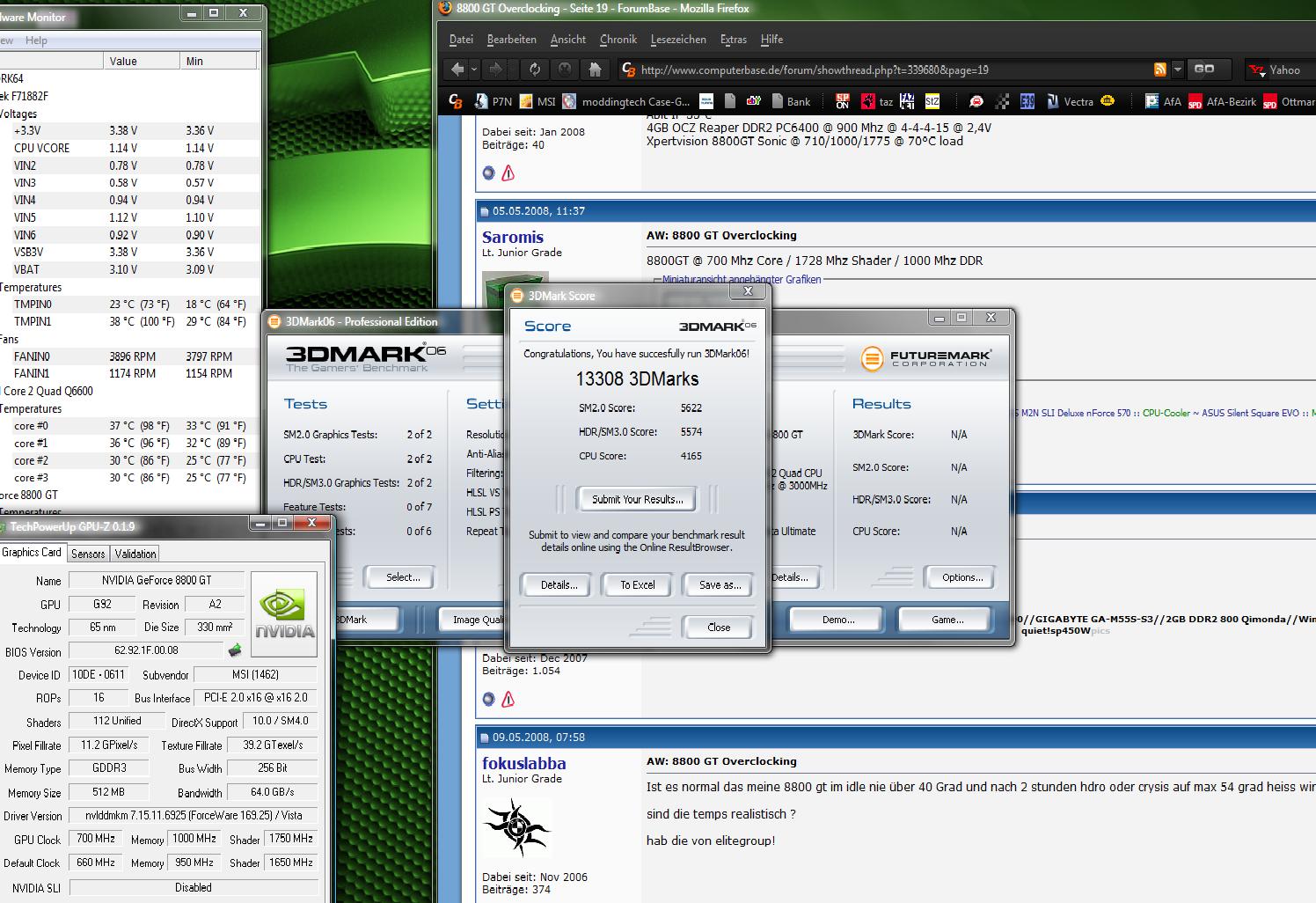Open the back-history dropdown arrow in Firefox
Viewport: 1316px width, 903px height.
click(474, 70)
